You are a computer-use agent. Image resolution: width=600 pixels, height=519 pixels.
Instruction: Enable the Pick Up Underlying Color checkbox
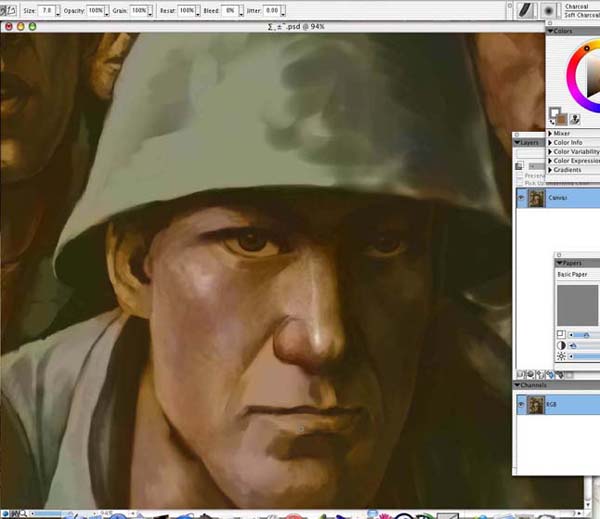point(520,183)
